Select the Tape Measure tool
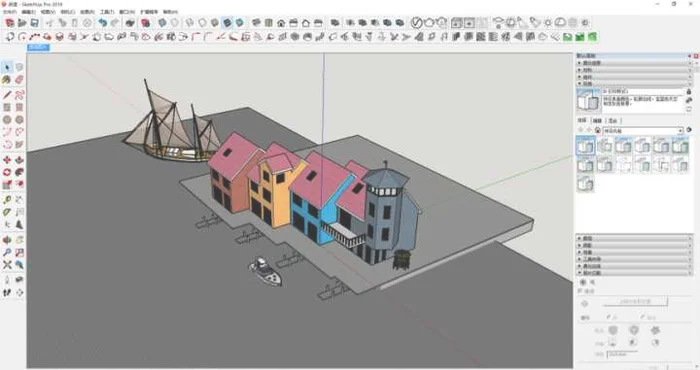Screen dimensions: 700x370 (7, 200)
